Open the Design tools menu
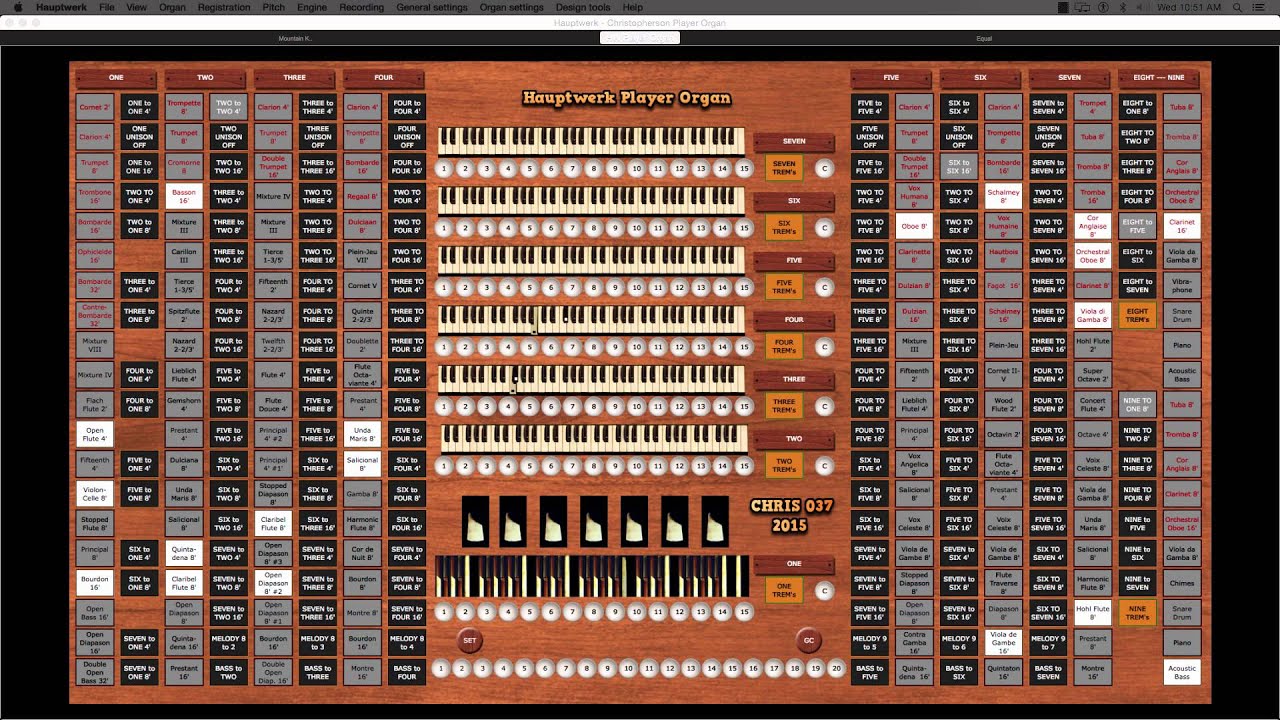 (583, 7)
